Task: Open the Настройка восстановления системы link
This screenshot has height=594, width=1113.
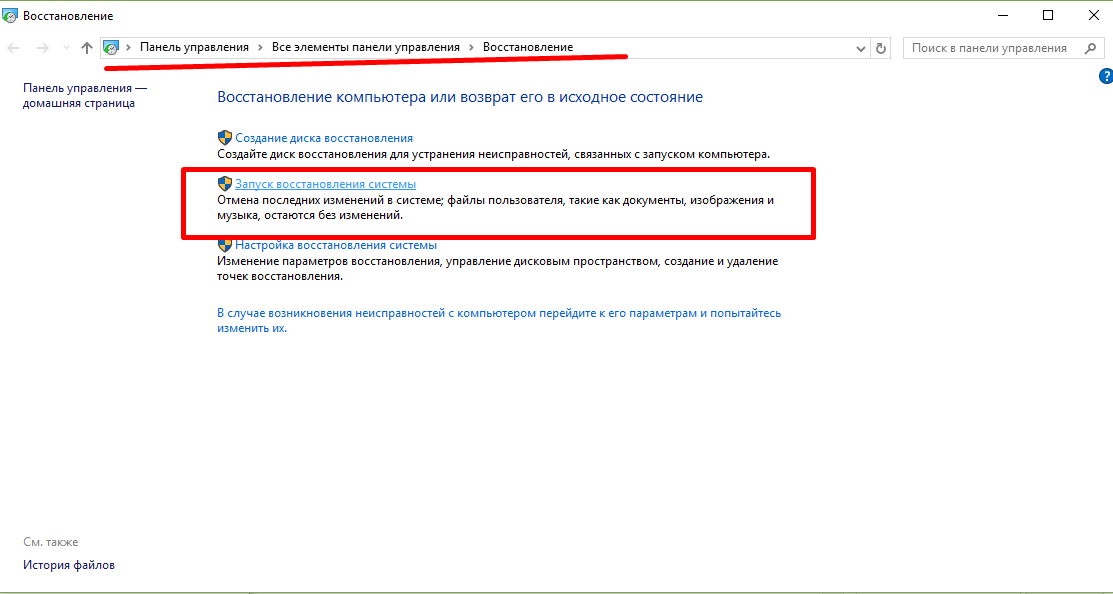Action: [x=336, y=245]
